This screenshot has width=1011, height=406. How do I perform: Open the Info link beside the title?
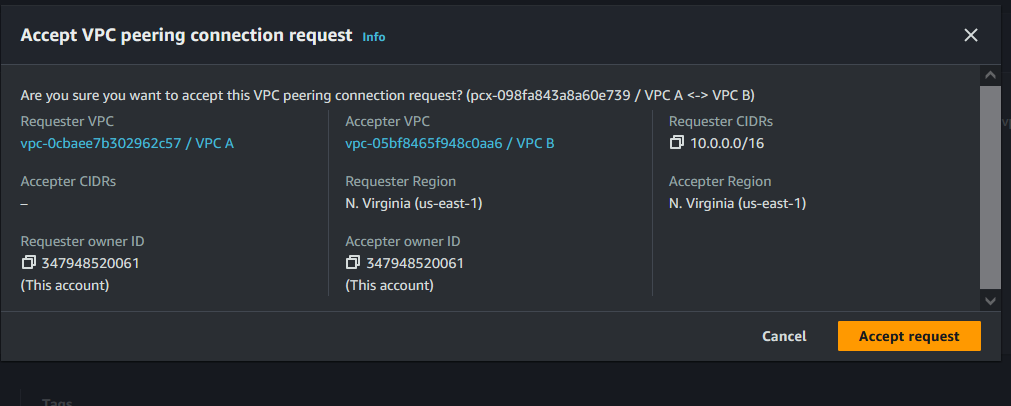coord(373,37)
